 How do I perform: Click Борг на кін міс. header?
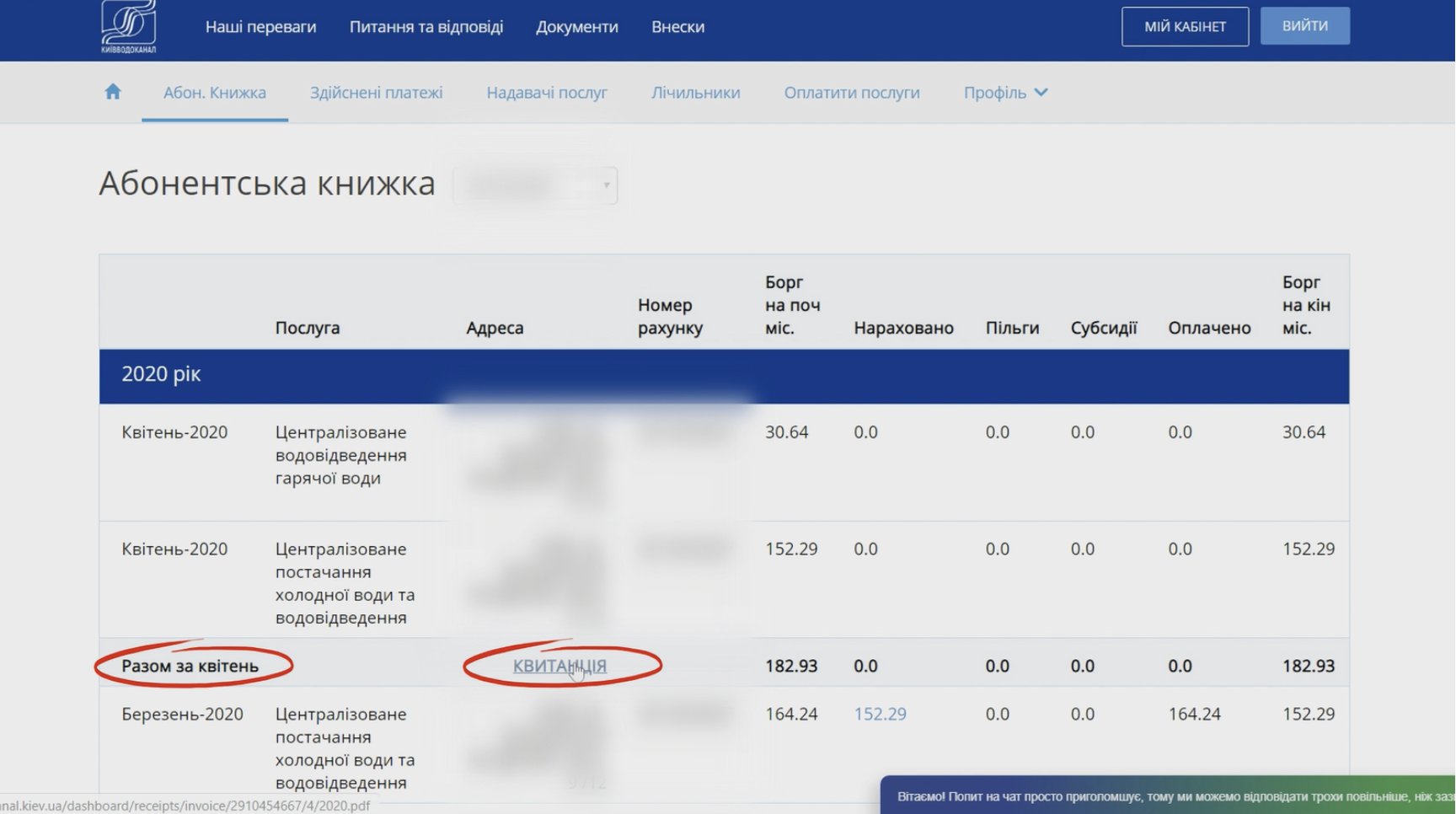1306,305
